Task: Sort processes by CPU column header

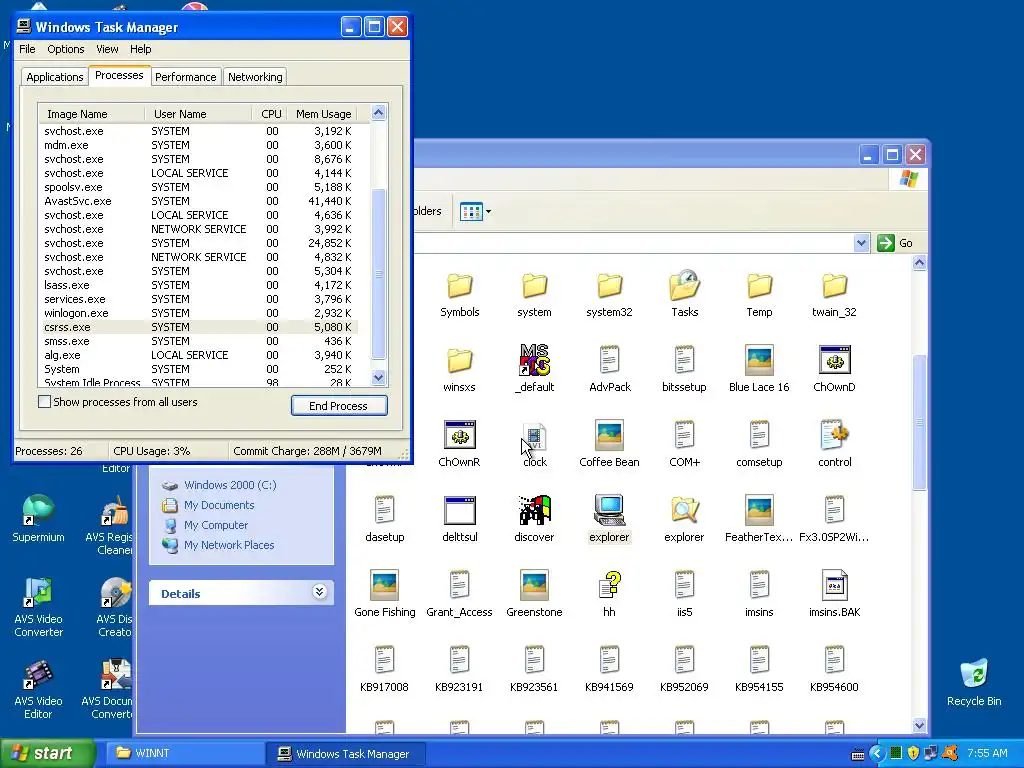Action: pos(270,114)
